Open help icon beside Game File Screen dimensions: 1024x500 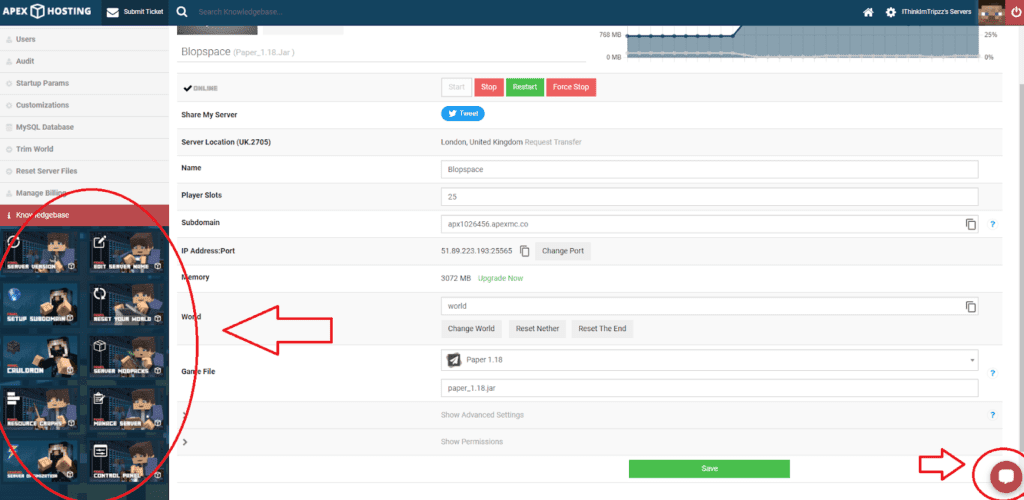point(992,373)
